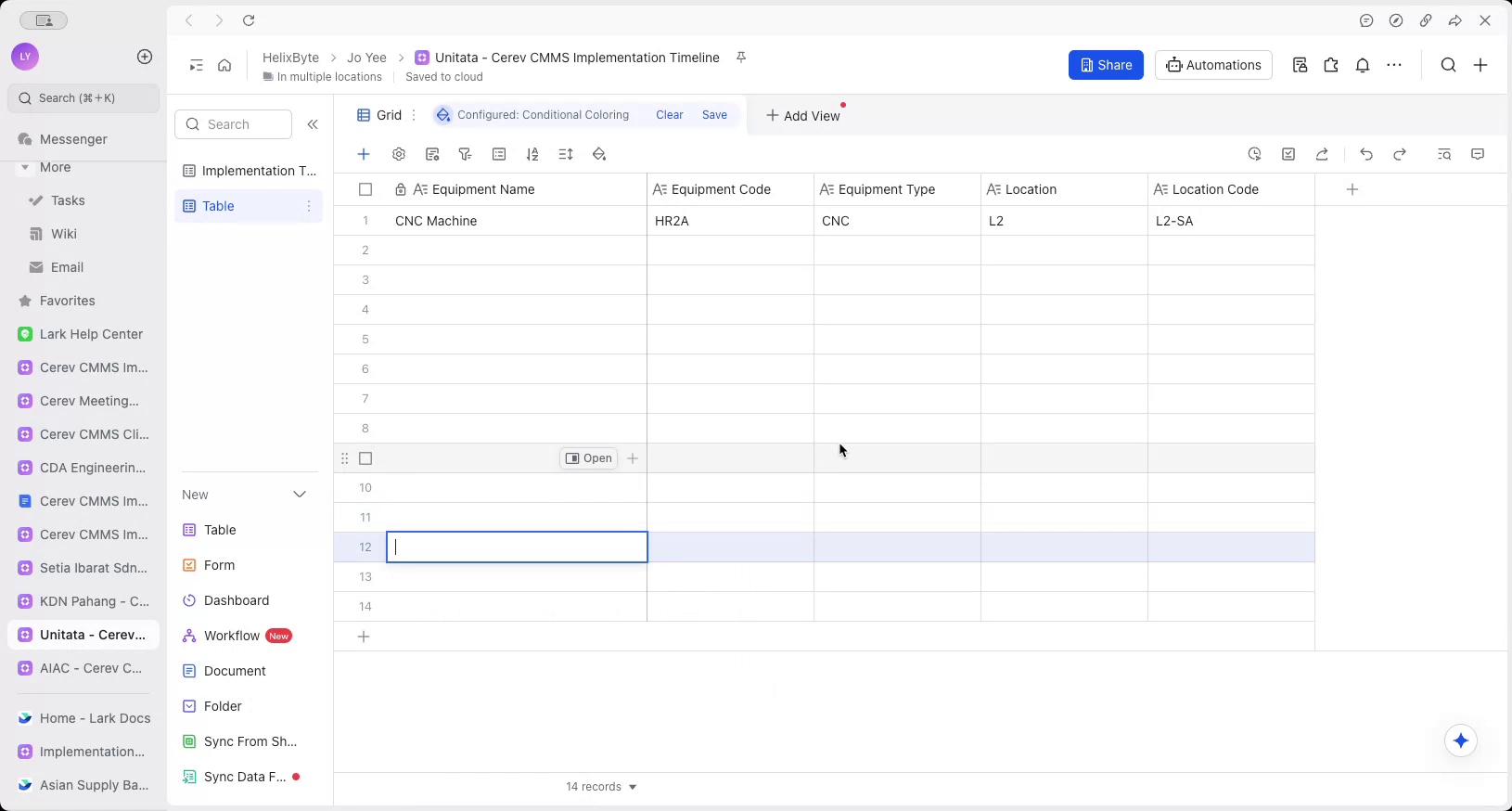1512x811 pixels.
Task: Toggle the select-all checkbox in header
Action: 365,189
